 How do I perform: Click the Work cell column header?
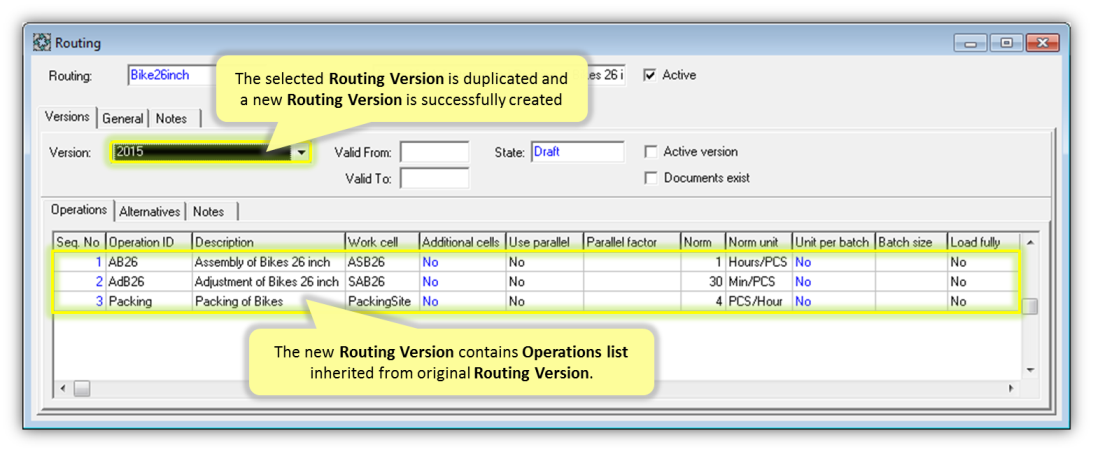381,242
